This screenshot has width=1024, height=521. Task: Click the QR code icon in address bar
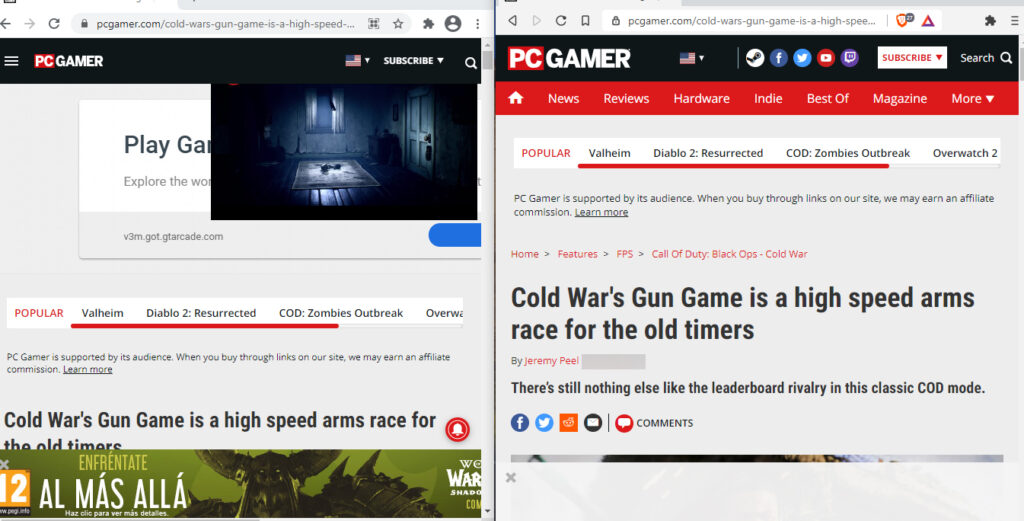374,23
